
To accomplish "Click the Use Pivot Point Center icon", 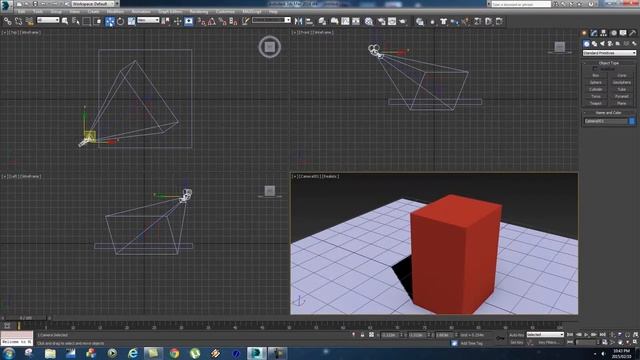I will pos(166,21).
